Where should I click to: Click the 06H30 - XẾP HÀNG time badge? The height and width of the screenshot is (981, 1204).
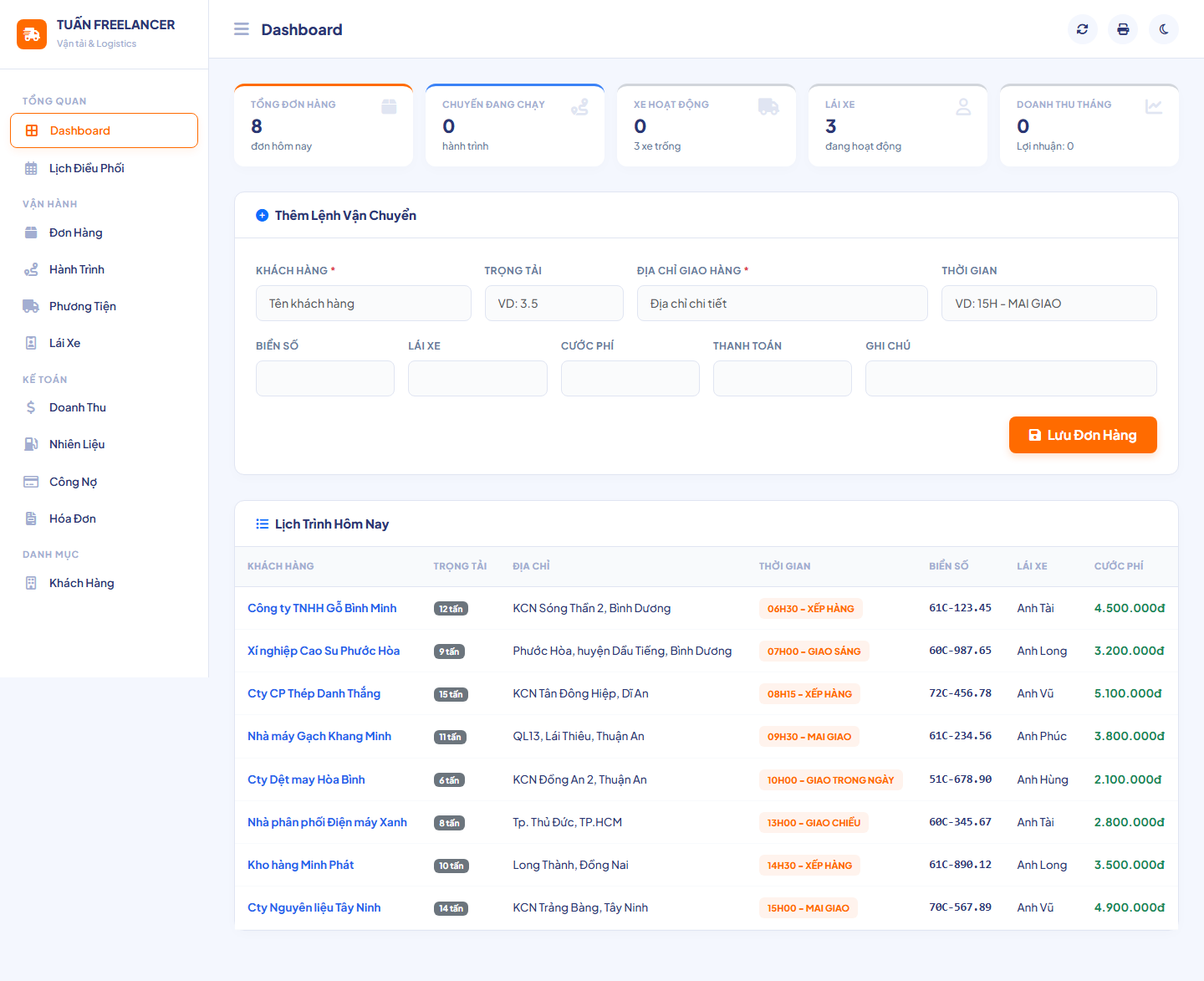pos(811,609)
